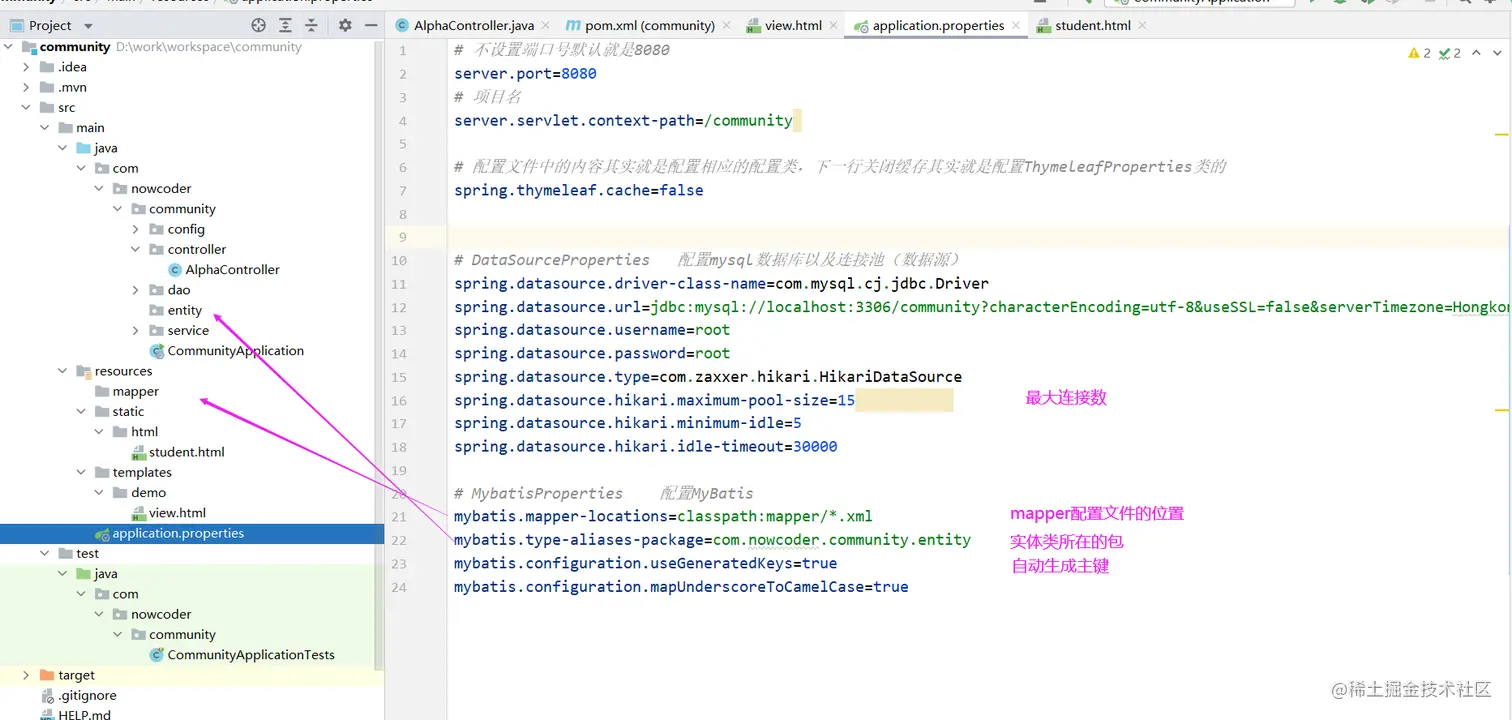Click the mapper folder icon
Viewport: 1512px width, 720px height.
tap(102, 391)
